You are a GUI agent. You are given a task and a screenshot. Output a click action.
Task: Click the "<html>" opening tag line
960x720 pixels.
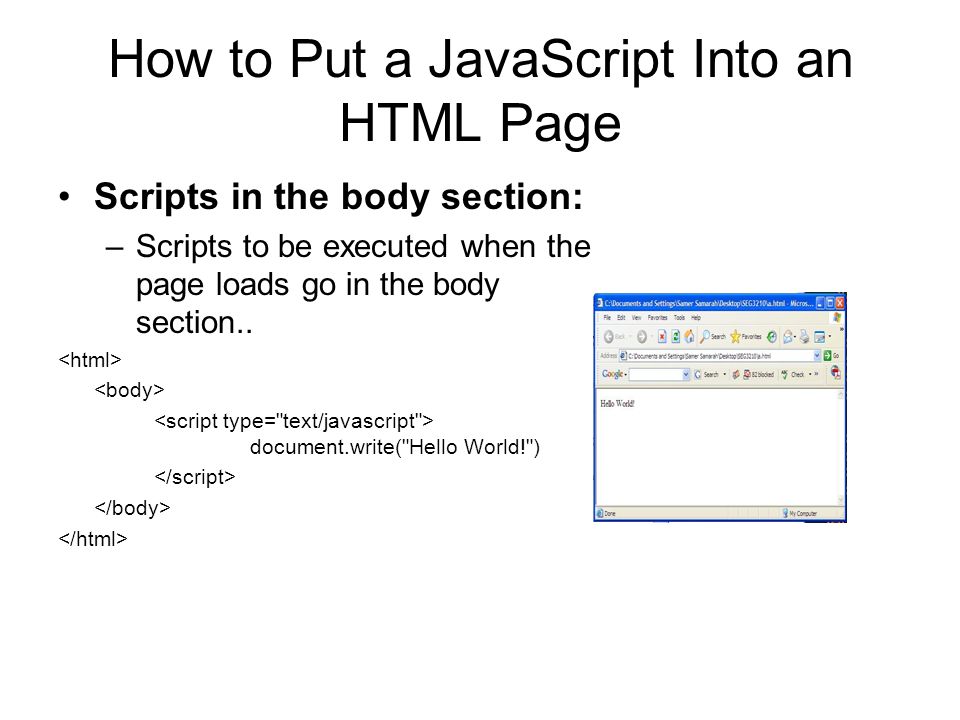(90, 359)
